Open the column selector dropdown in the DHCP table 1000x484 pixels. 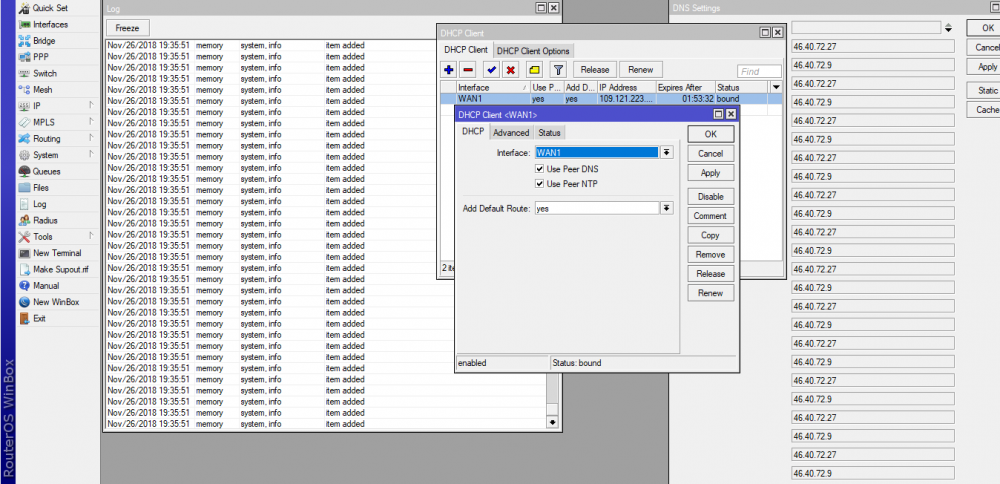tap(776, 88)
